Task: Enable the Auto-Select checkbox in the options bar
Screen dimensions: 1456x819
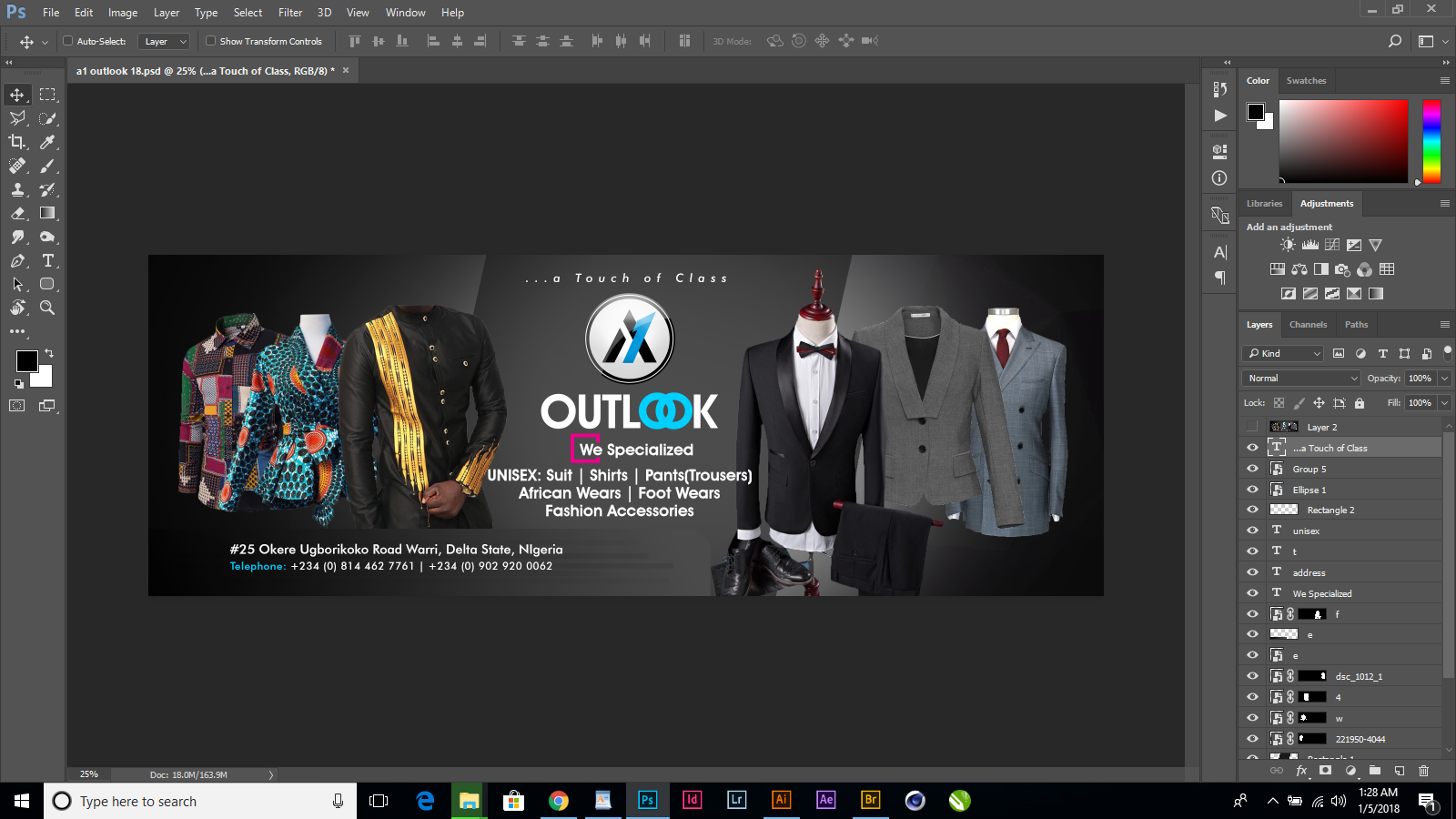Action: tap(68, 41)
